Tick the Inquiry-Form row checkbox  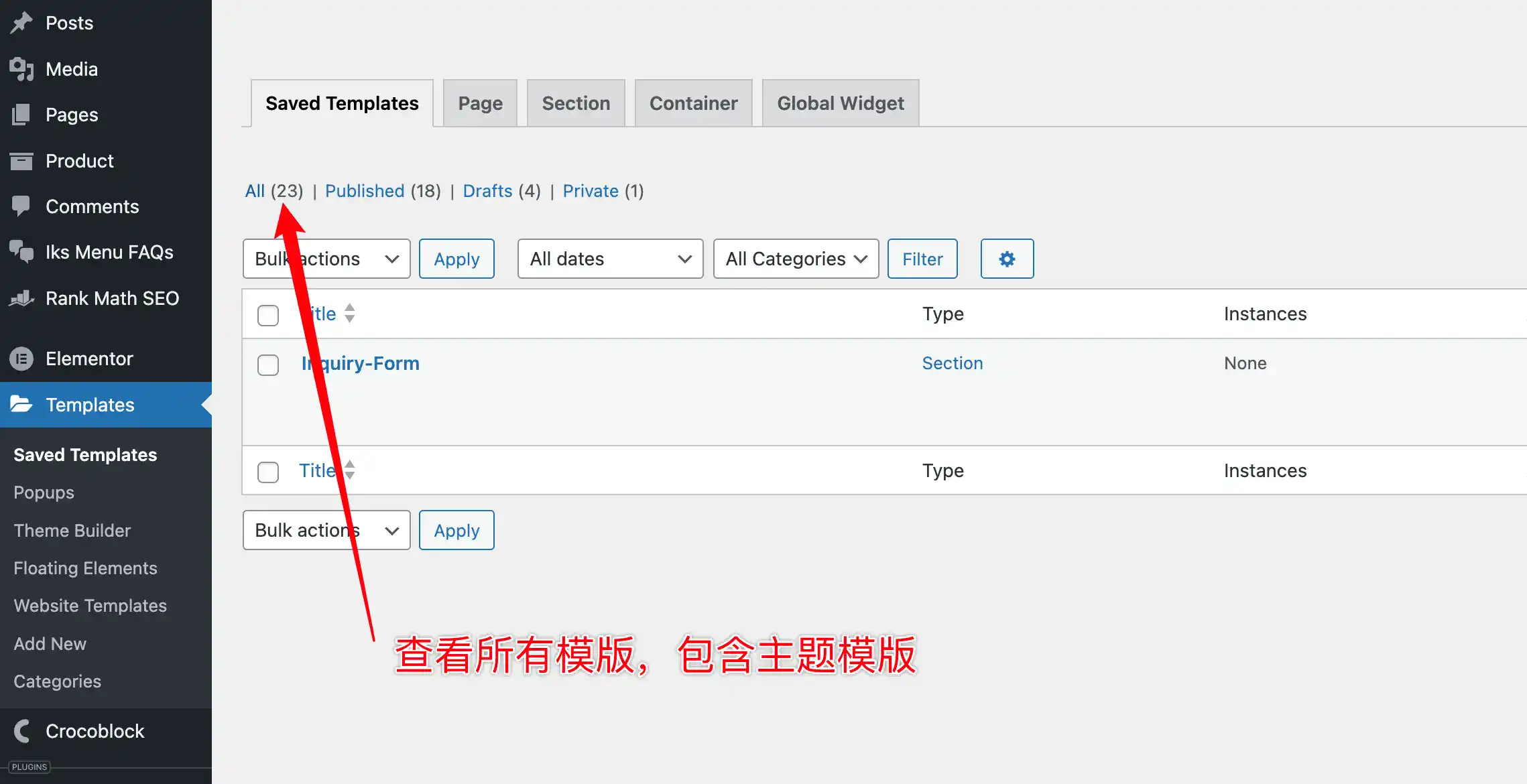[268, 365]
